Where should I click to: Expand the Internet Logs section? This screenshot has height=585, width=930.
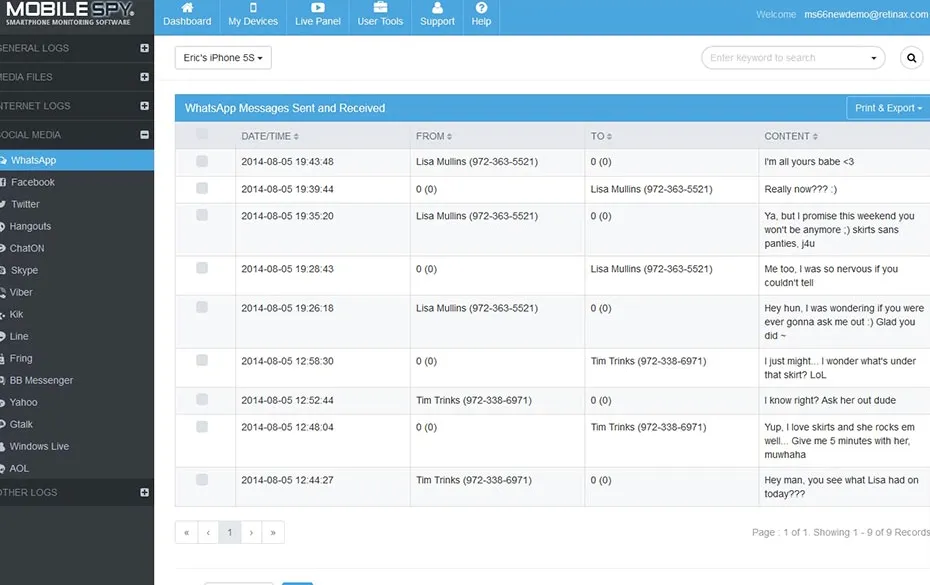click(x=144, y=106)
